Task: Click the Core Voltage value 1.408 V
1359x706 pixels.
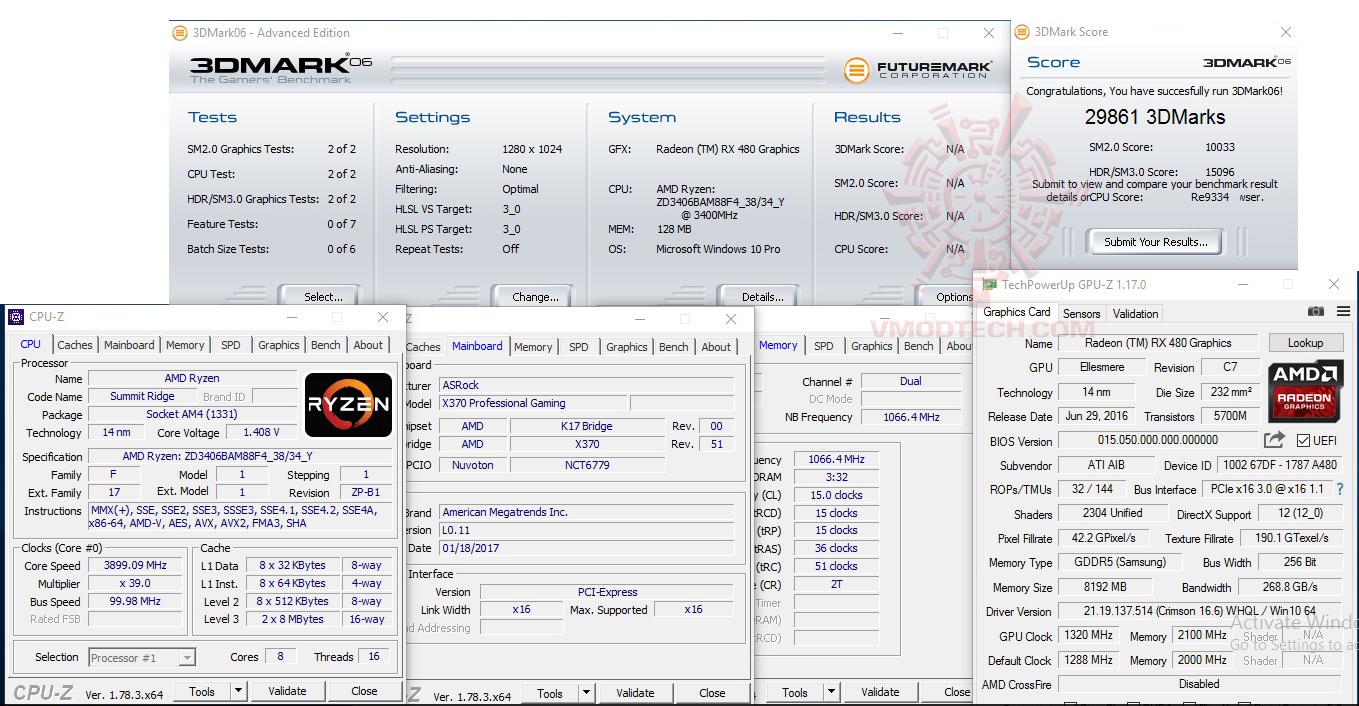Action: pyautogui.click(x=261, y=432)
